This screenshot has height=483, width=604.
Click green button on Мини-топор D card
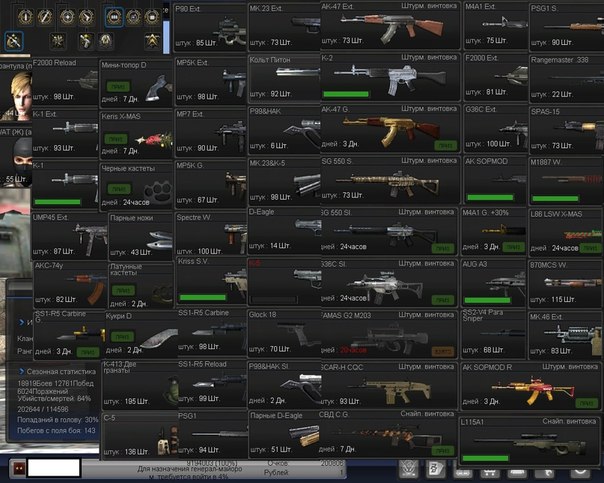click(x=118, y=86)
